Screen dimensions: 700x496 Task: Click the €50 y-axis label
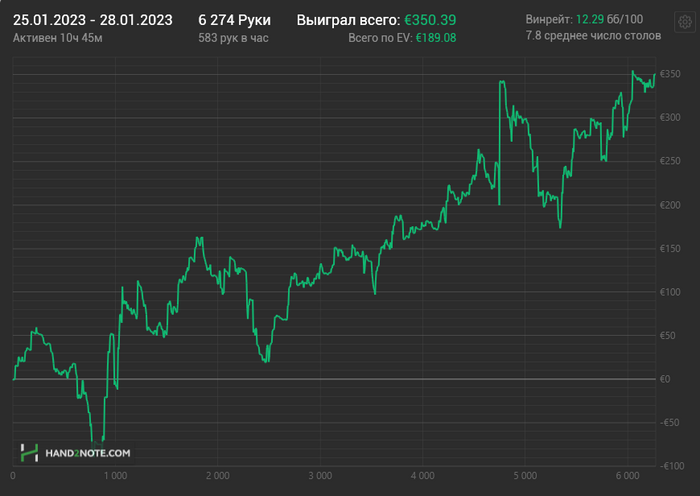click(667, 335)
